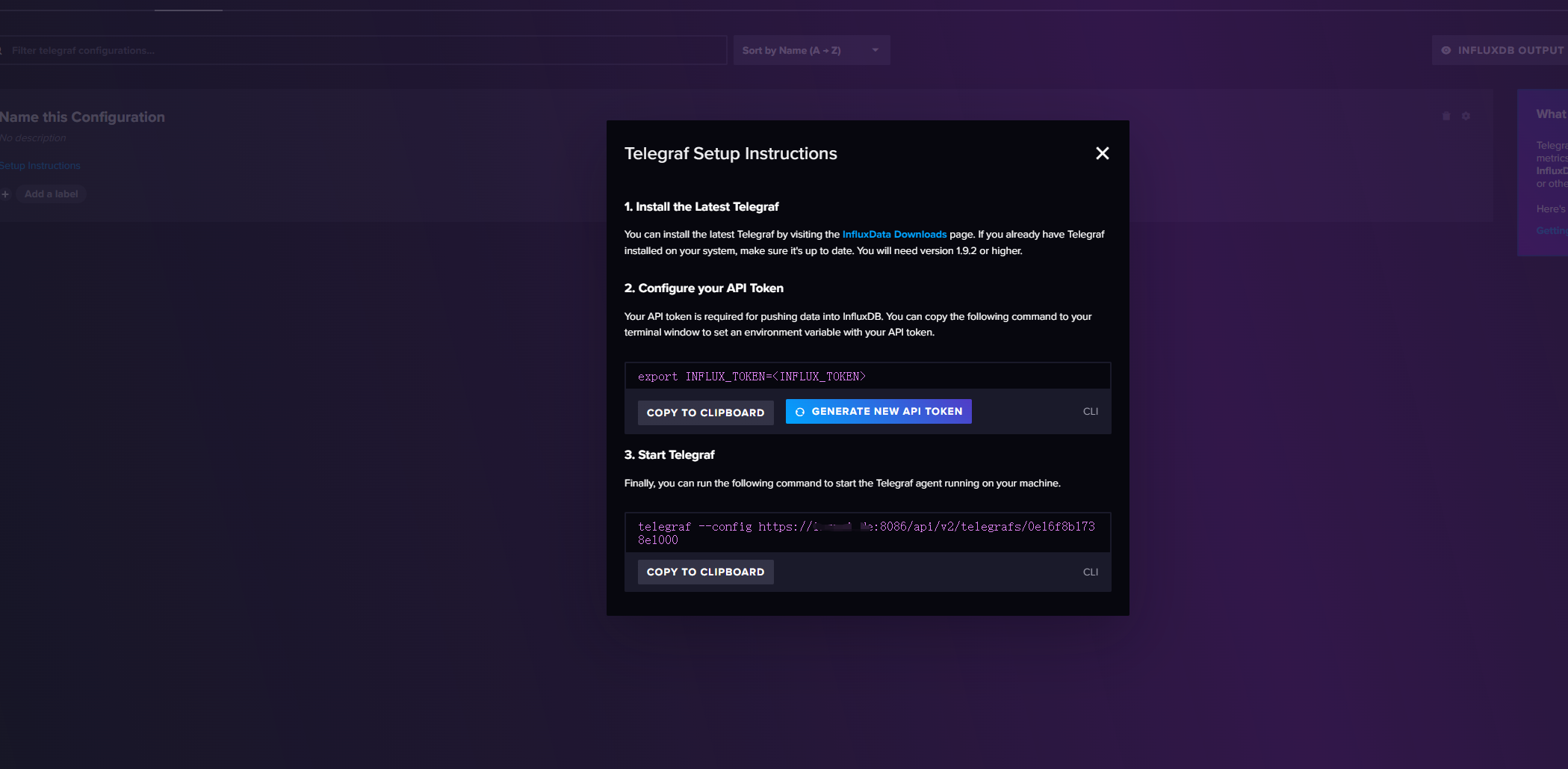
Task: Close the Telegraf Setup Instructions dialog
Action: tap(1102, 153)
